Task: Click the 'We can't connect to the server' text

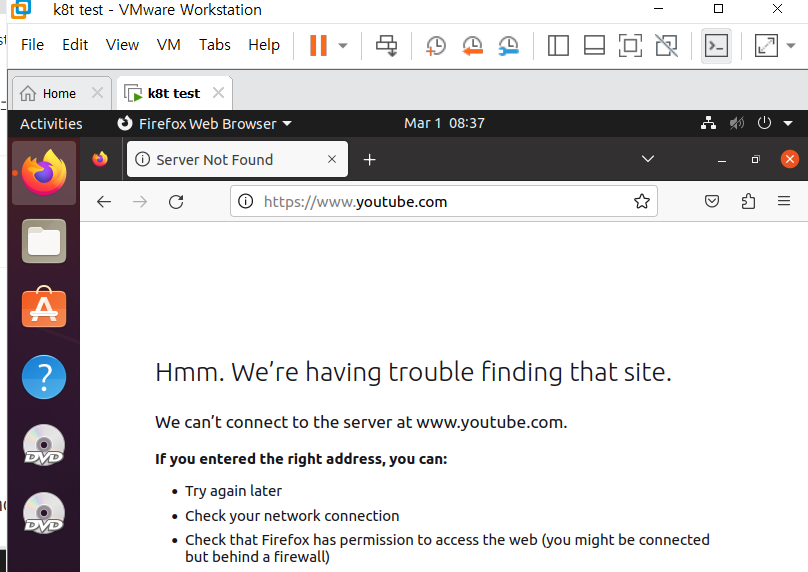Action: tap(361, 423)
